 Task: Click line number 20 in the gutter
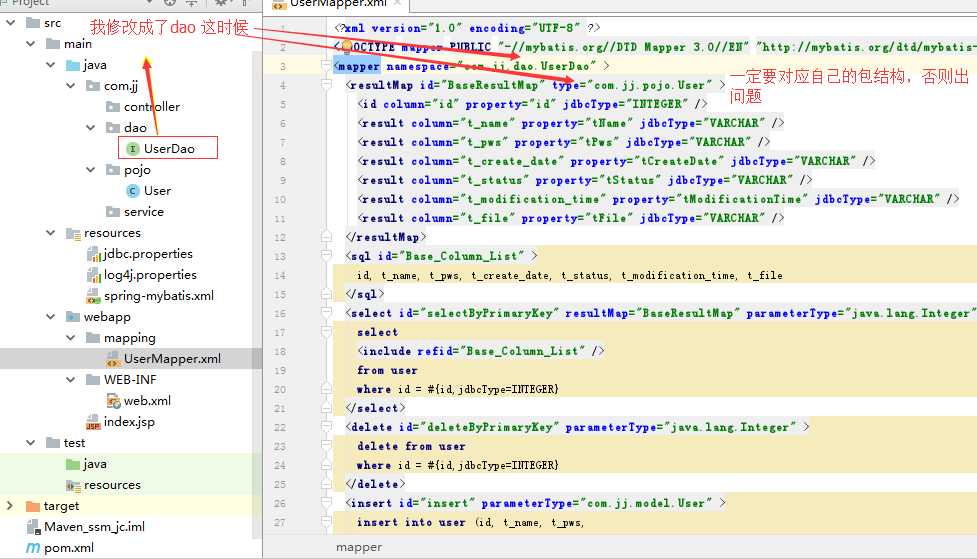point(280,389)
